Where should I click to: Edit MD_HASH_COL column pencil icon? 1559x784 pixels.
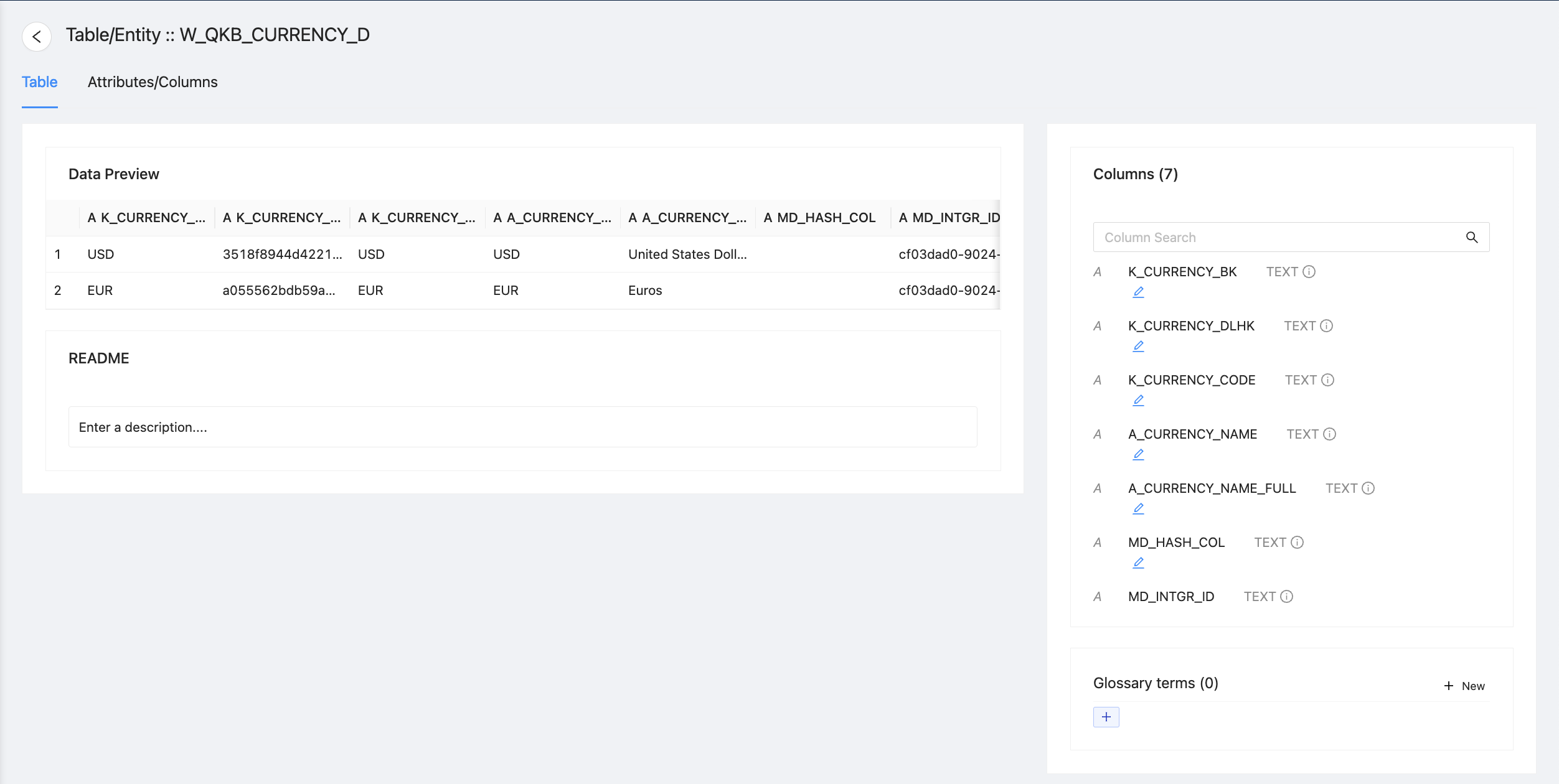1138,562
